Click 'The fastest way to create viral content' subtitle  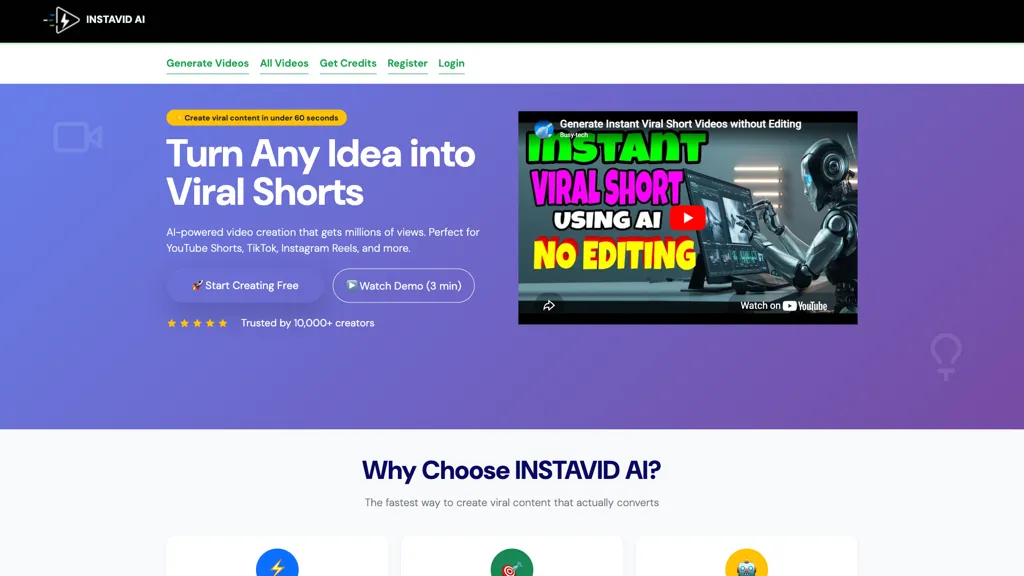point(511,503)
